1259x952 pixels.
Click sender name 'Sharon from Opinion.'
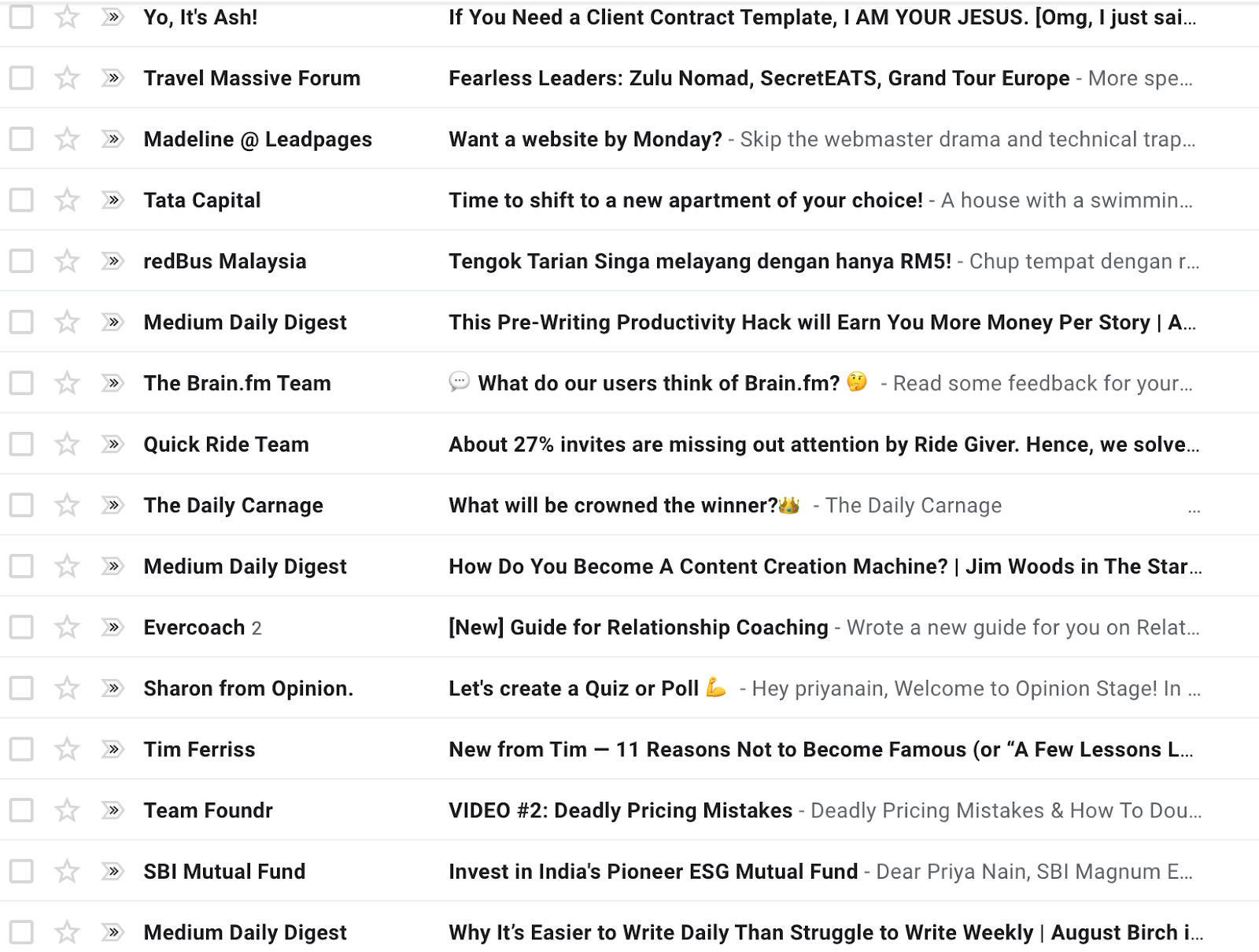[x=249, y=688]
